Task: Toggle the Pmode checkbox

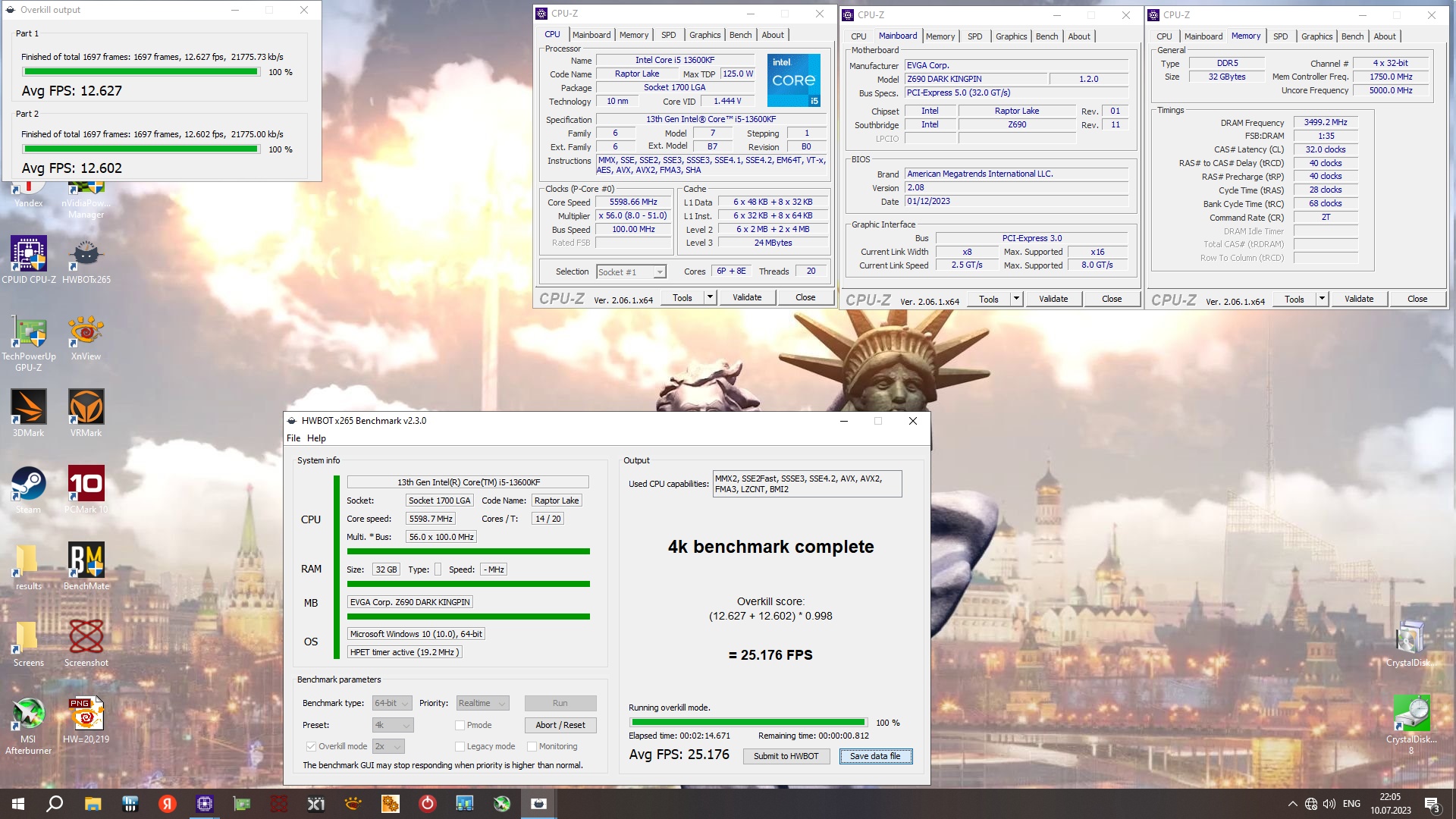Action: 460,725
